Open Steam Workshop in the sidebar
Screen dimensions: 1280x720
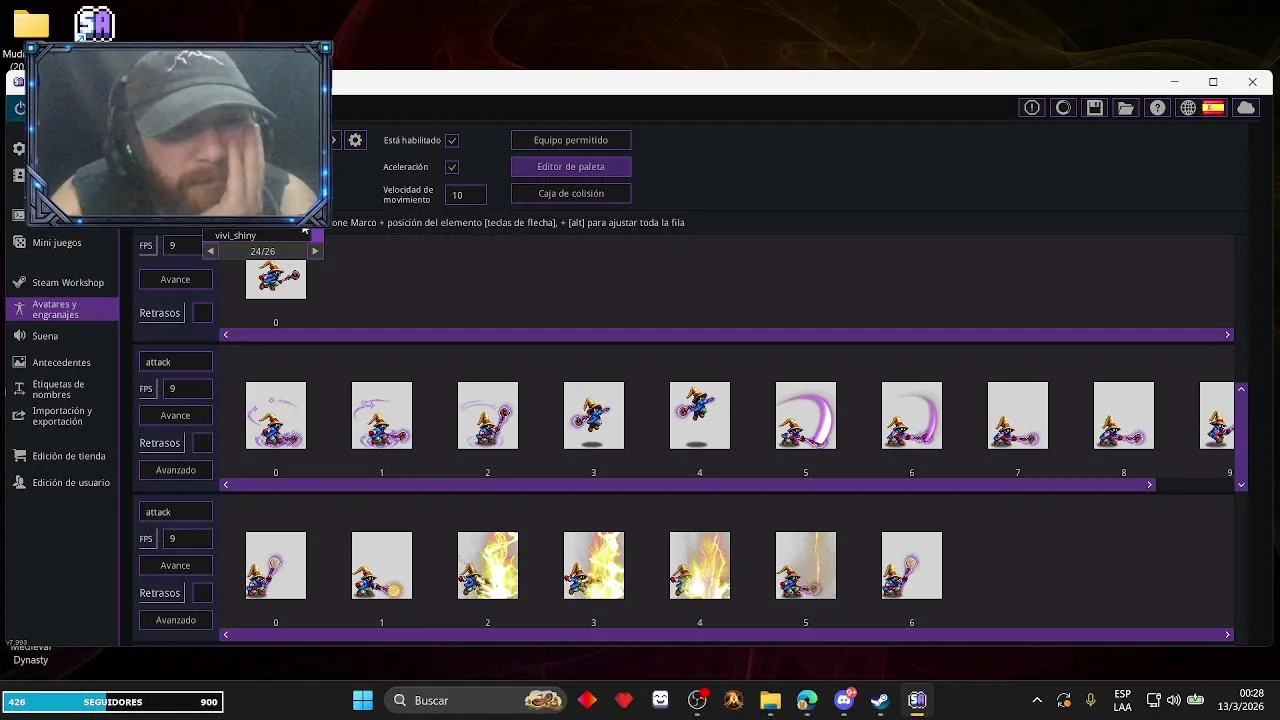click(x=67, y=283)
